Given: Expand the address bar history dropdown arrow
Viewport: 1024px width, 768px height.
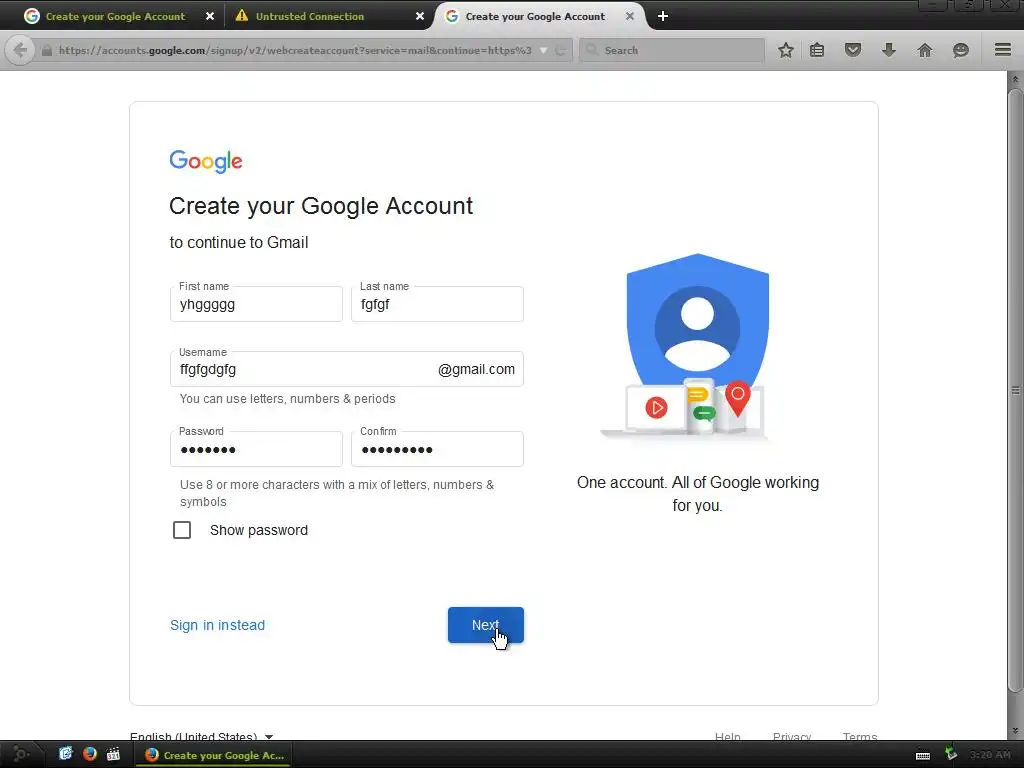Looking at the screenshot, I should pos(543,50).
